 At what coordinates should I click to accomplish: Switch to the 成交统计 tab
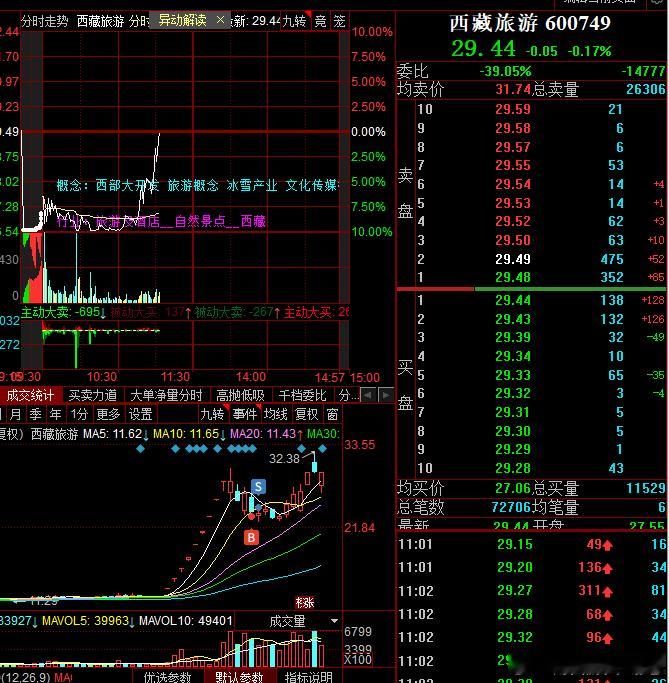tap(30, 395)
